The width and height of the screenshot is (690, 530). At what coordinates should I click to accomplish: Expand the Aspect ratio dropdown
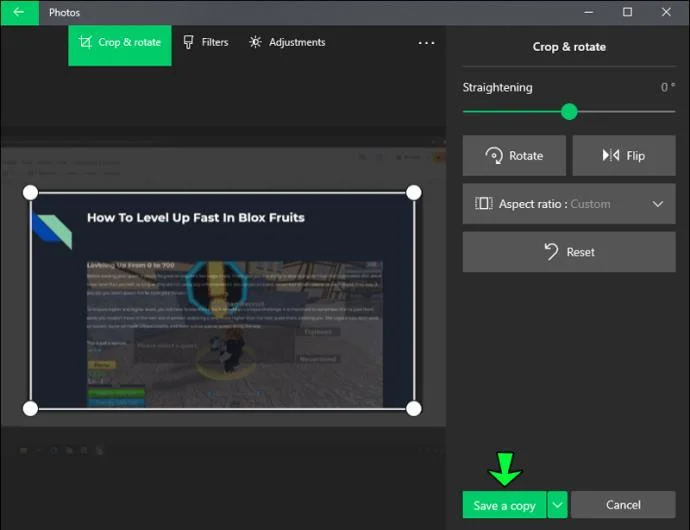point(569,204)
